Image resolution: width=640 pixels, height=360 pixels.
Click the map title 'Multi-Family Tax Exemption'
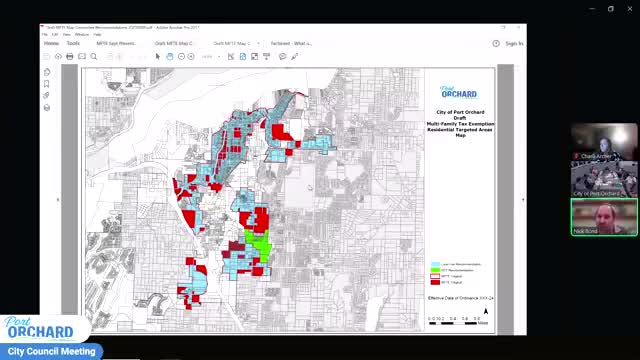click(x=460, y=124)
